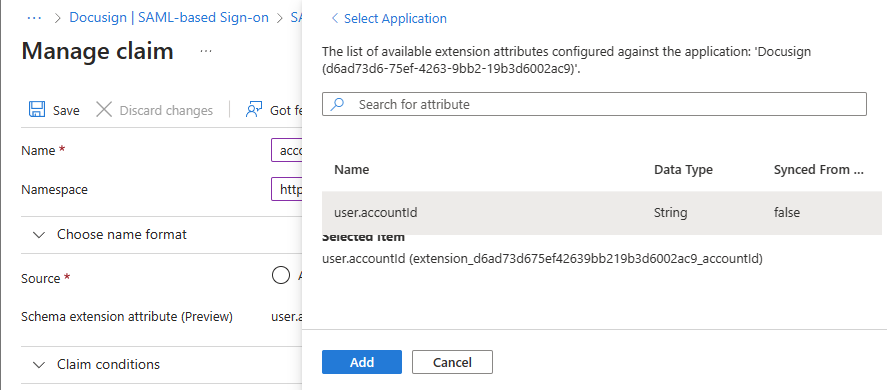
Task: Open Docusign SAML-based Sign-on breadcrumb
Action: click(x=169, y=18)
